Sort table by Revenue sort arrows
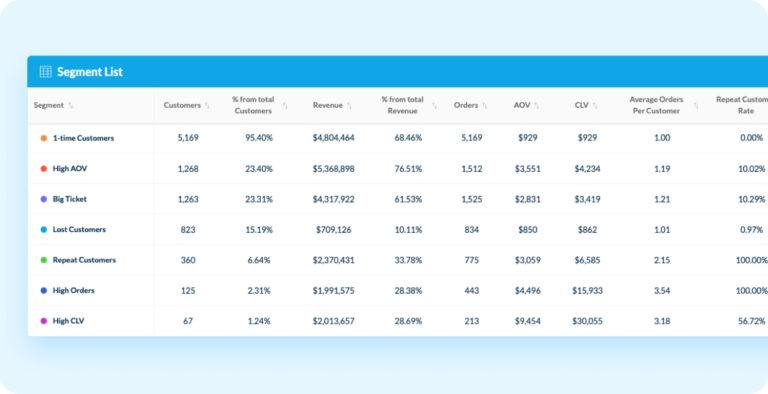 coord(349,105)
